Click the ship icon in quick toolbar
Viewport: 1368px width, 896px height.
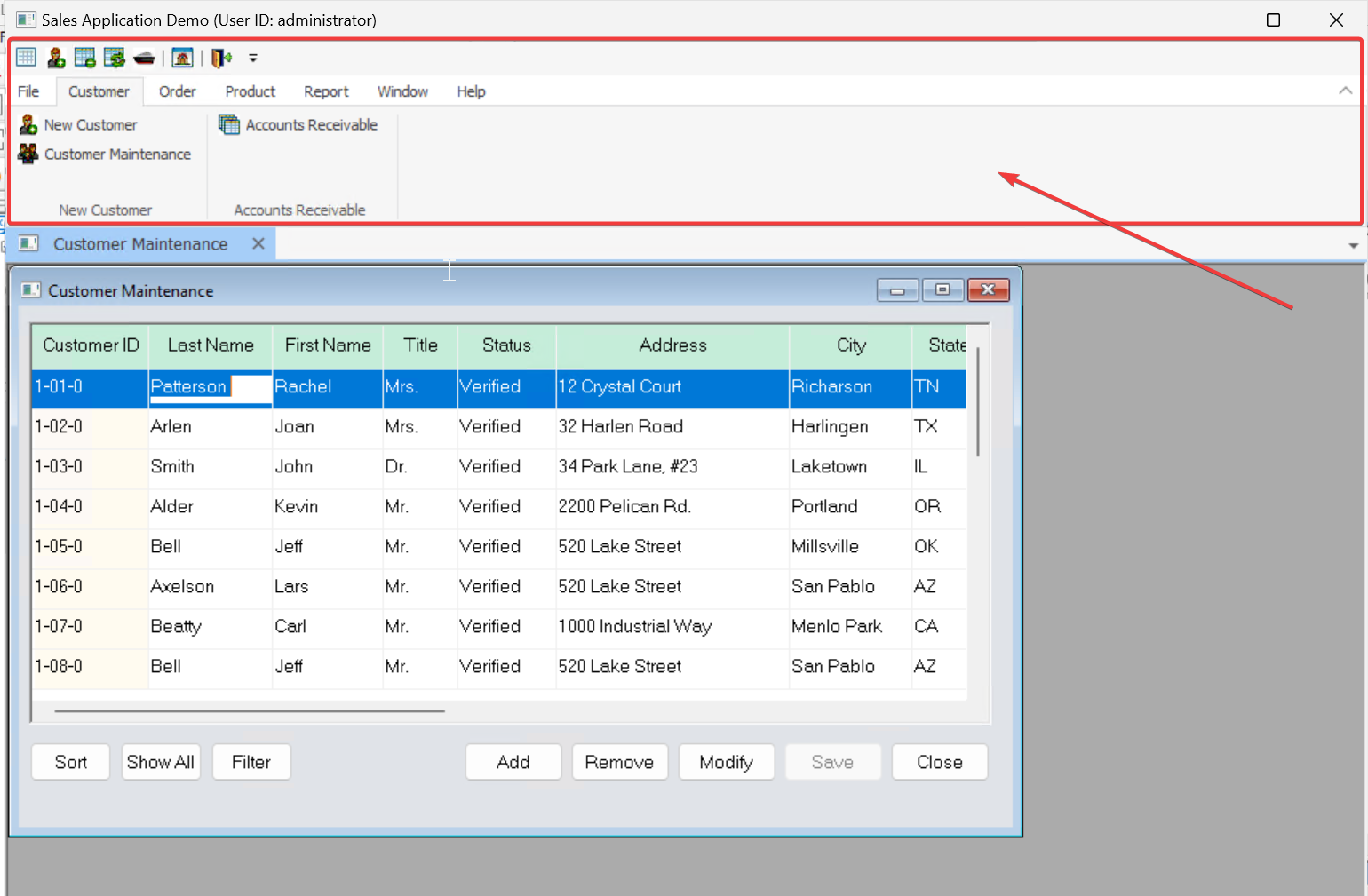tap(144, 58)
